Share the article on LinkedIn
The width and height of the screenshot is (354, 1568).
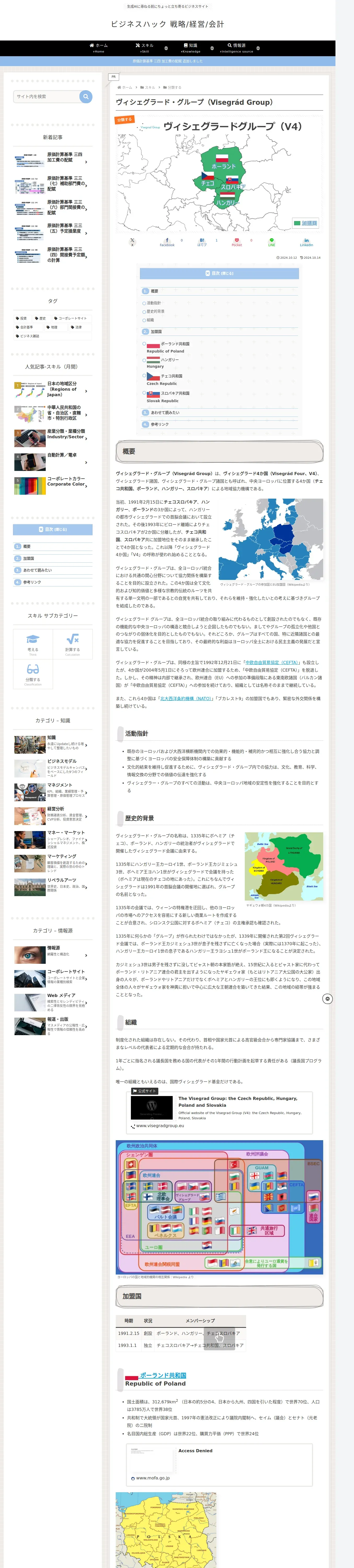306,242
